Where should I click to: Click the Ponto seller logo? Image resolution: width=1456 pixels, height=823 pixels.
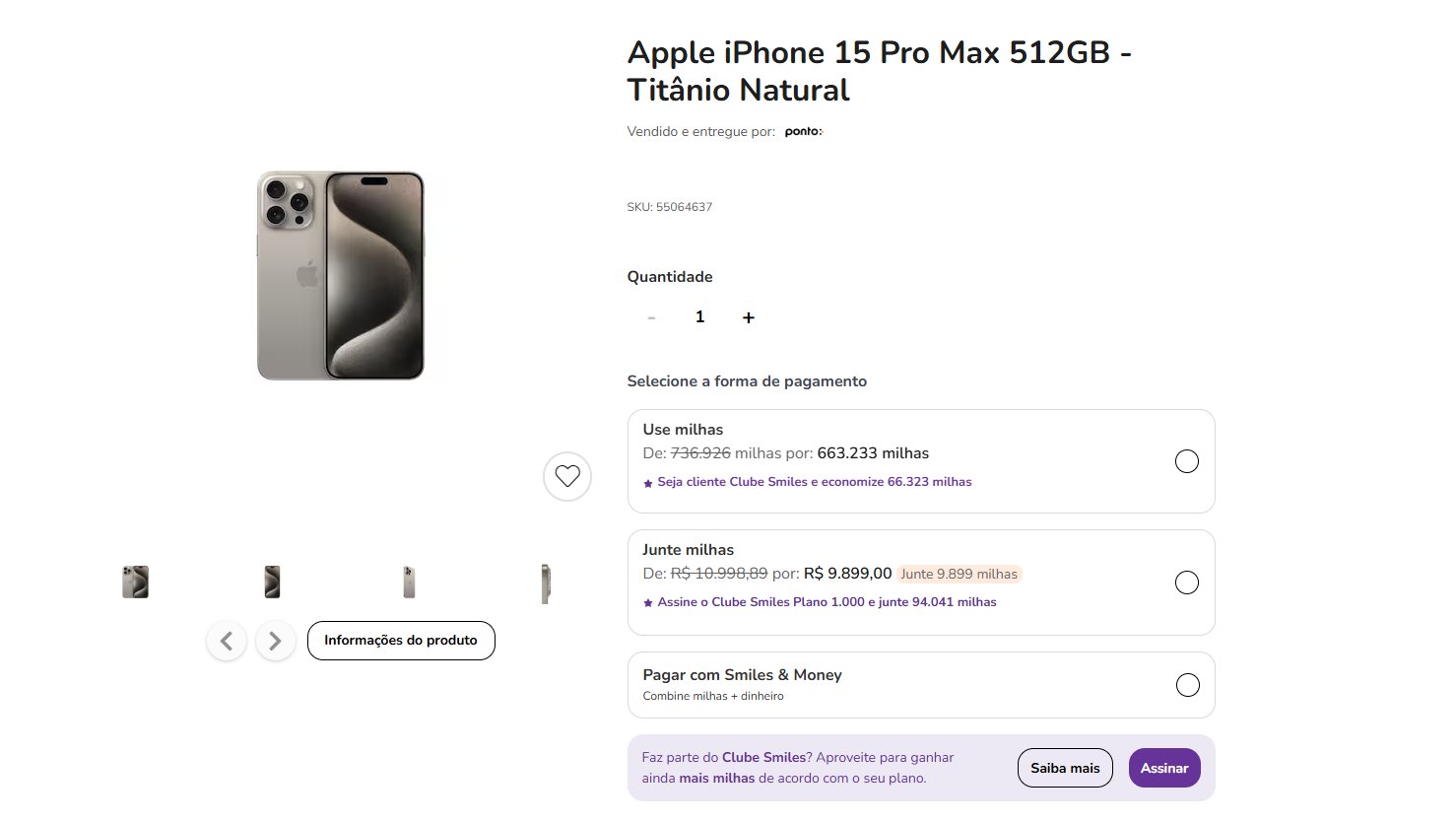tap(804, 131)
